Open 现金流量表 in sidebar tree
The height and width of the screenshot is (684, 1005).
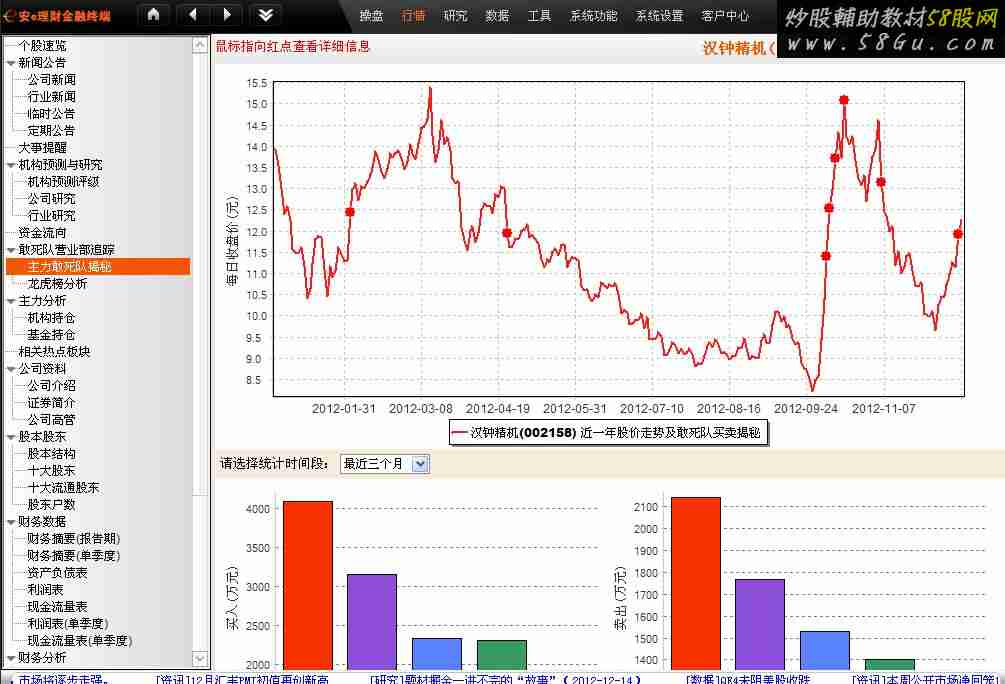57,606
